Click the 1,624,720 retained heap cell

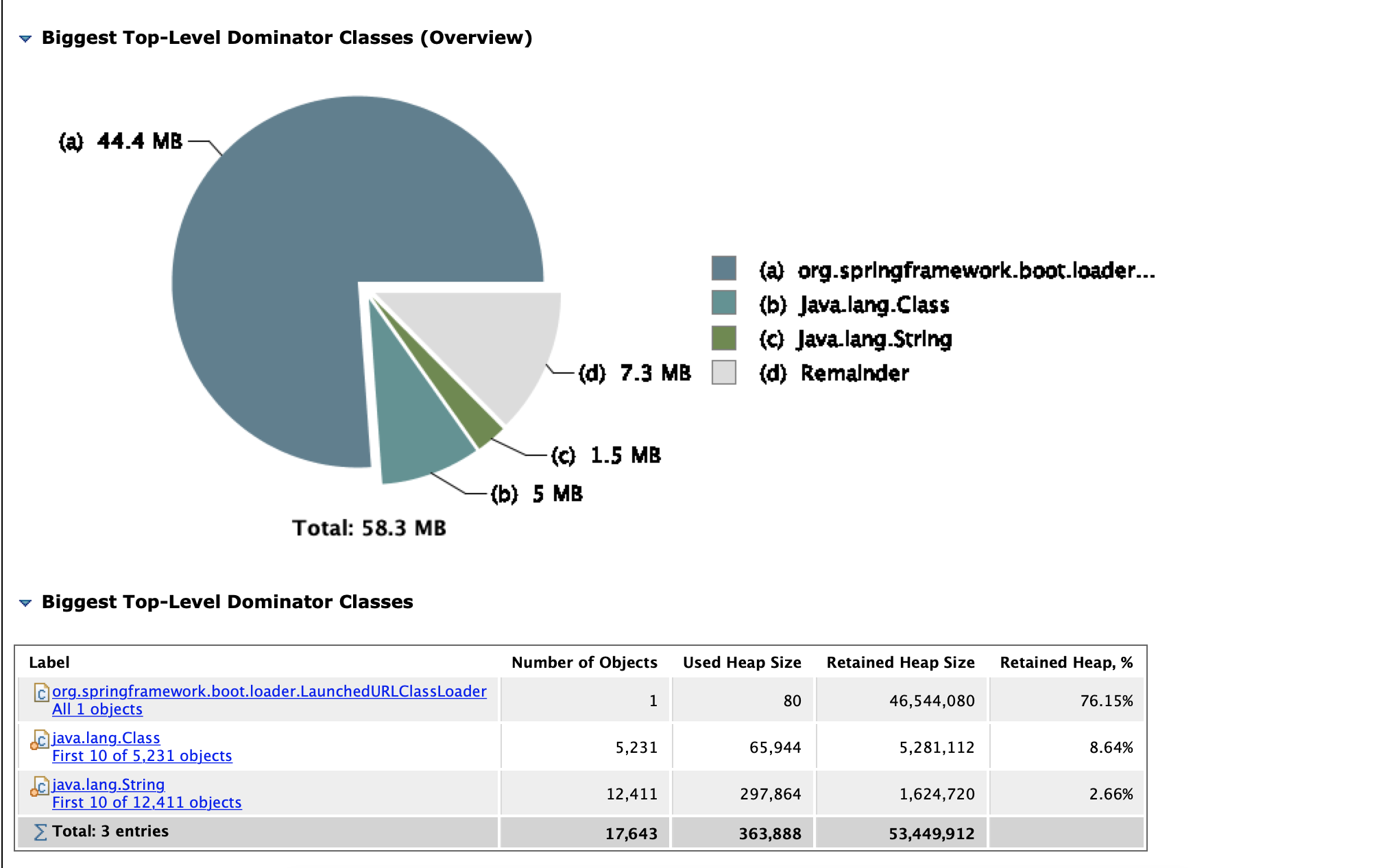902,793
